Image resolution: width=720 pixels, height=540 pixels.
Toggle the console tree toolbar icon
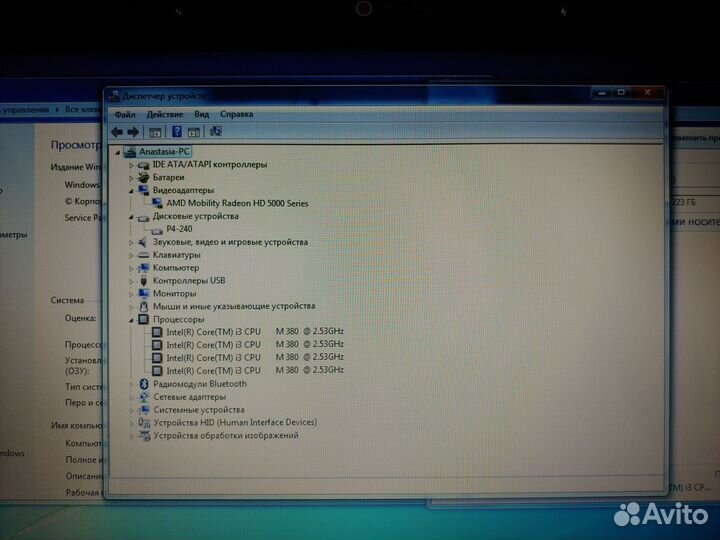click(x=155, y=132)
